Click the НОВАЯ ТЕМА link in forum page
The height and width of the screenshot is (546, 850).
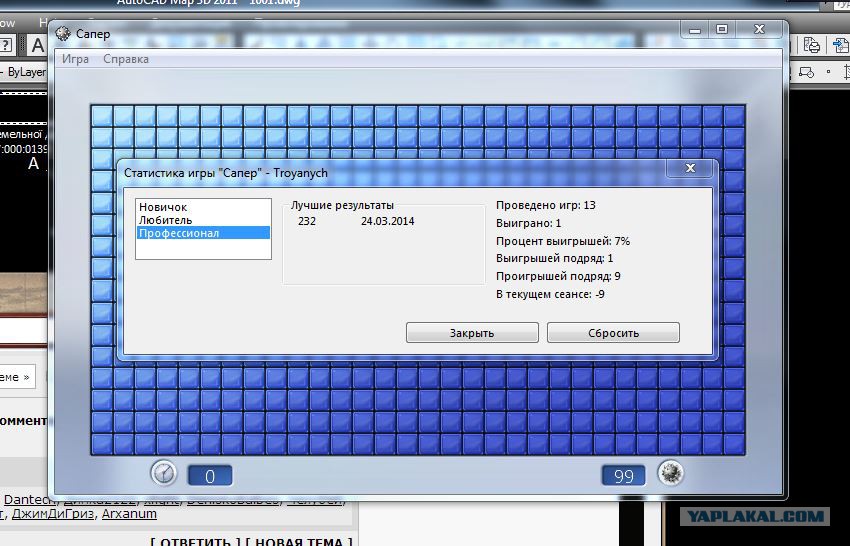click(x=299, y=541)
